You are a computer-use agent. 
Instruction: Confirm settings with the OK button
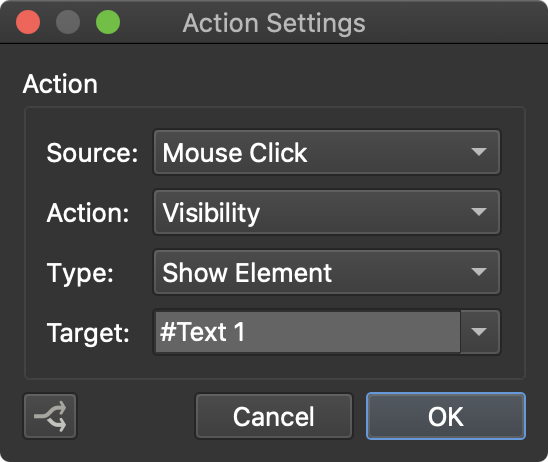[x=446, y=416]
